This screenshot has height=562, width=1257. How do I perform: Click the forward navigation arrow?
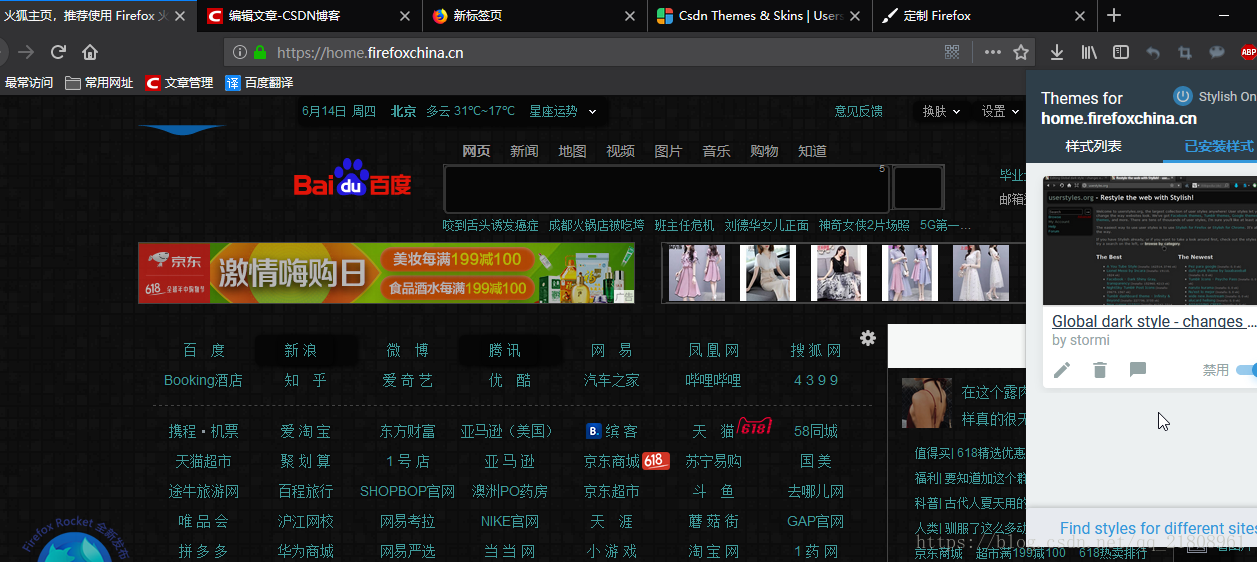26,52
